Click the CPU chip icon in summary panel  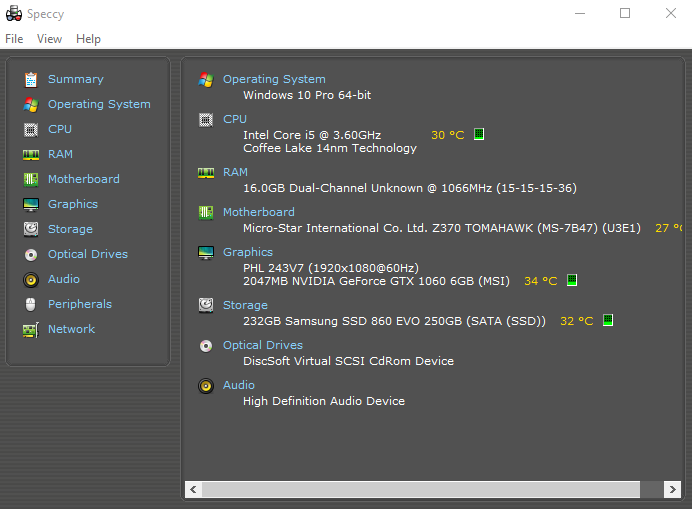[x=206, y=120]
